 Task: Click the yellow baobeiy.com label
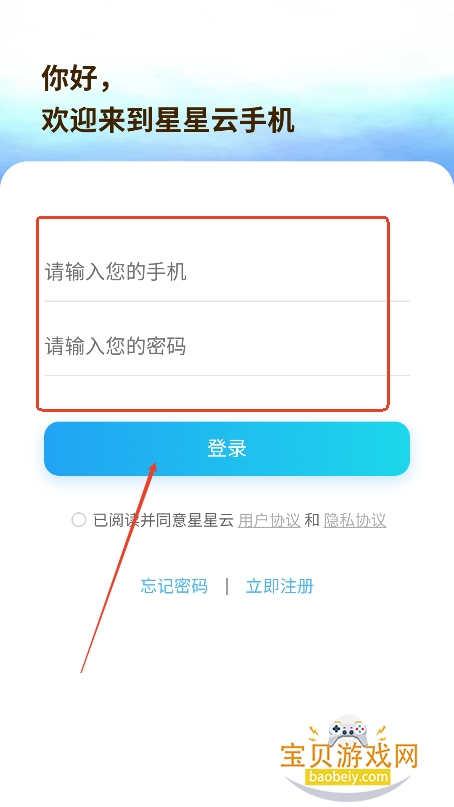[348, 777]
